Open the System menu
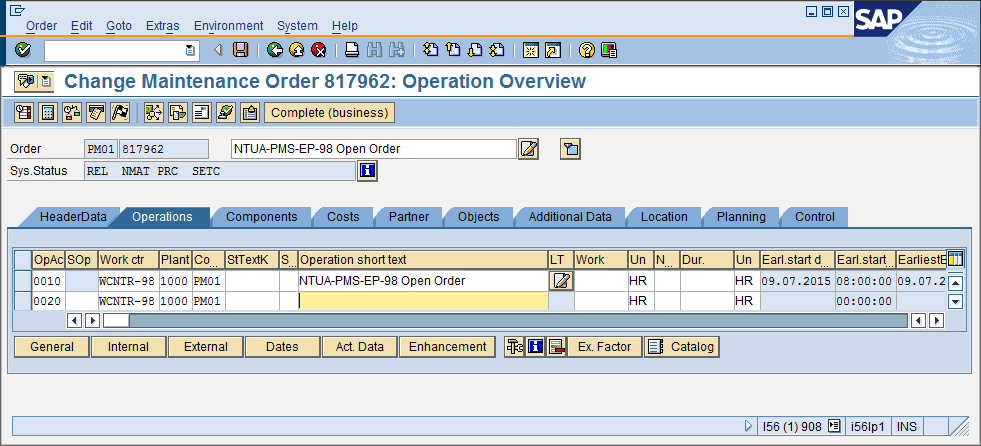The image size is (981, 446). (x=297, y=26)
